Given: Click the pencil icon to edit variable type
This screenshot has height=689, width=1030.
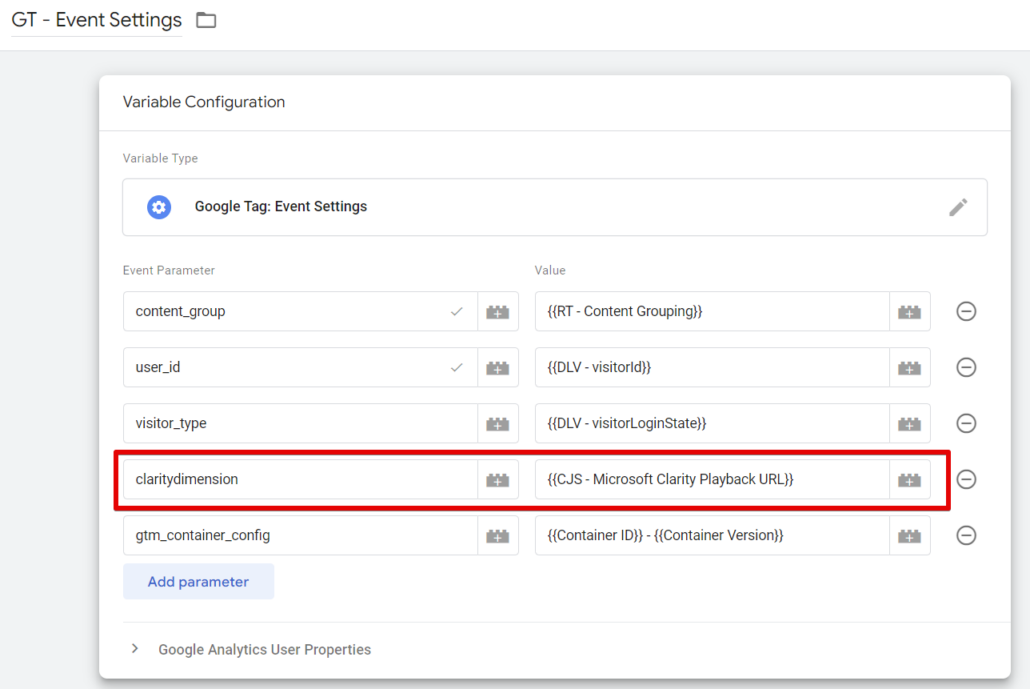Looking at the screenshot, I should [x=958, y=206].
